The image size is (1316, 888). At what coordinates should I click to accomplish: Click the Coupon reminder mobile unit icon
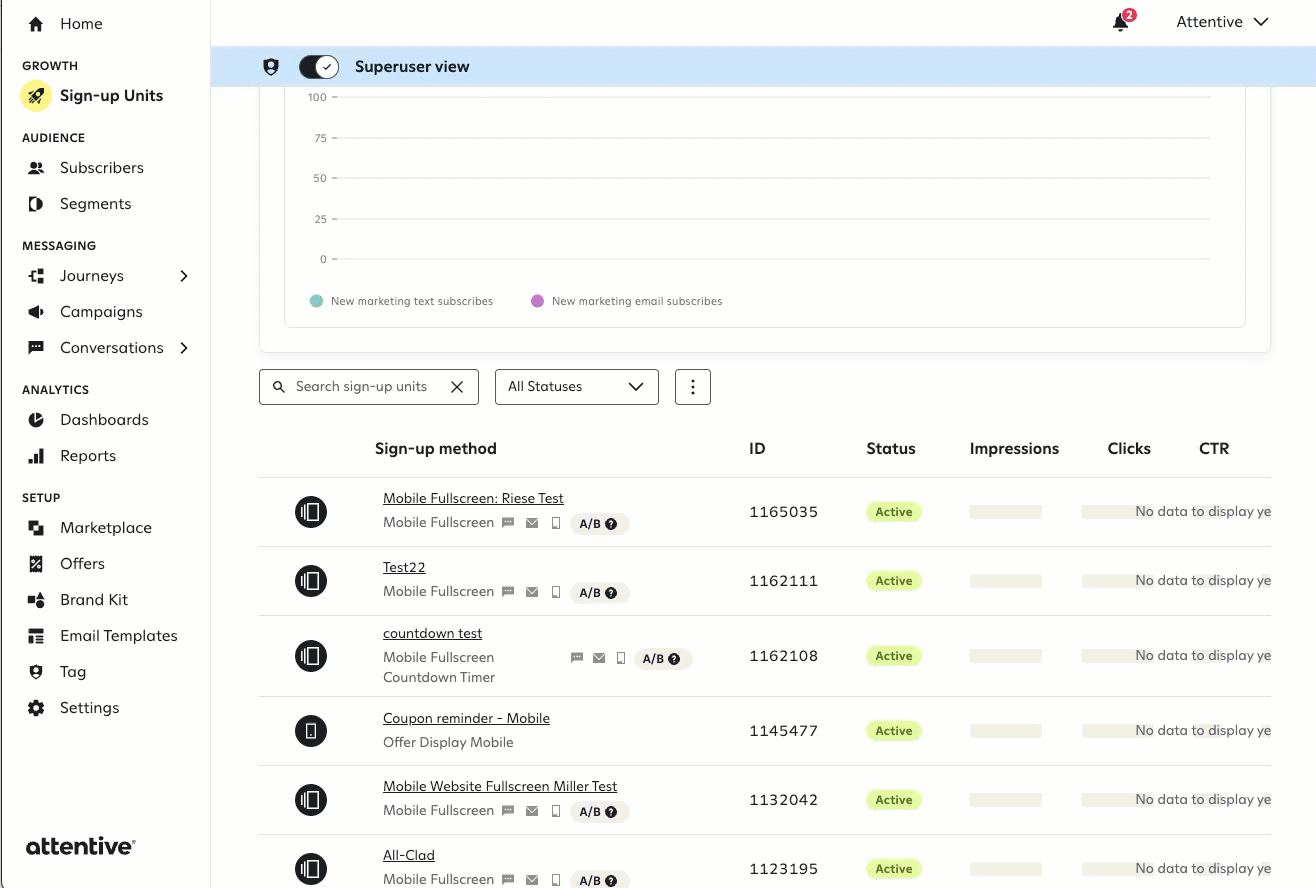(311, 731)
